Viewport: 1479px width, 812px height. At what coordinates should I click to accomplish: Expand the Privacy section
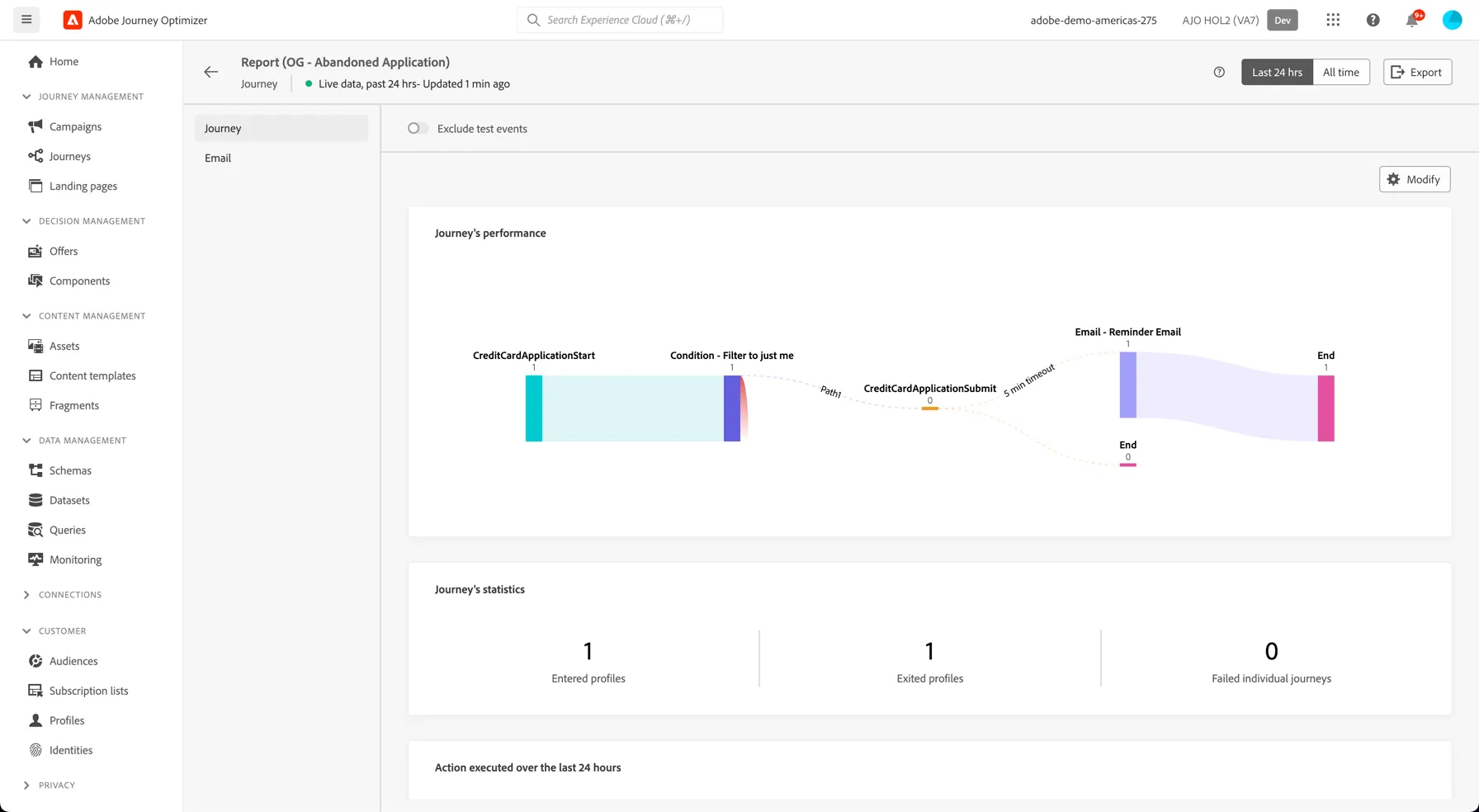[26, 786]
